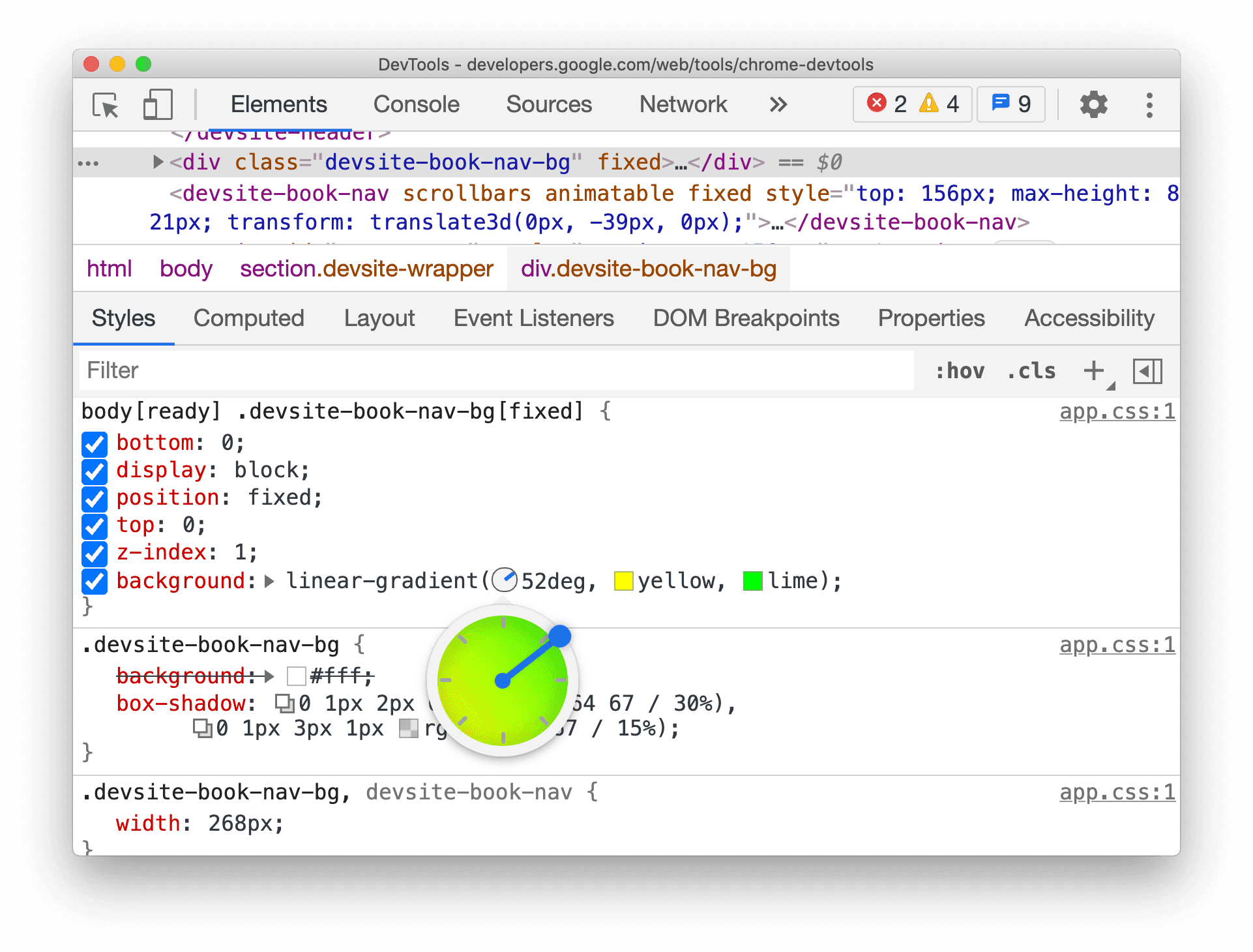The height and width of the screenshot is (952, 1253).
Task: Click the Sources panel icon
Action: click(x=549, y=103)
